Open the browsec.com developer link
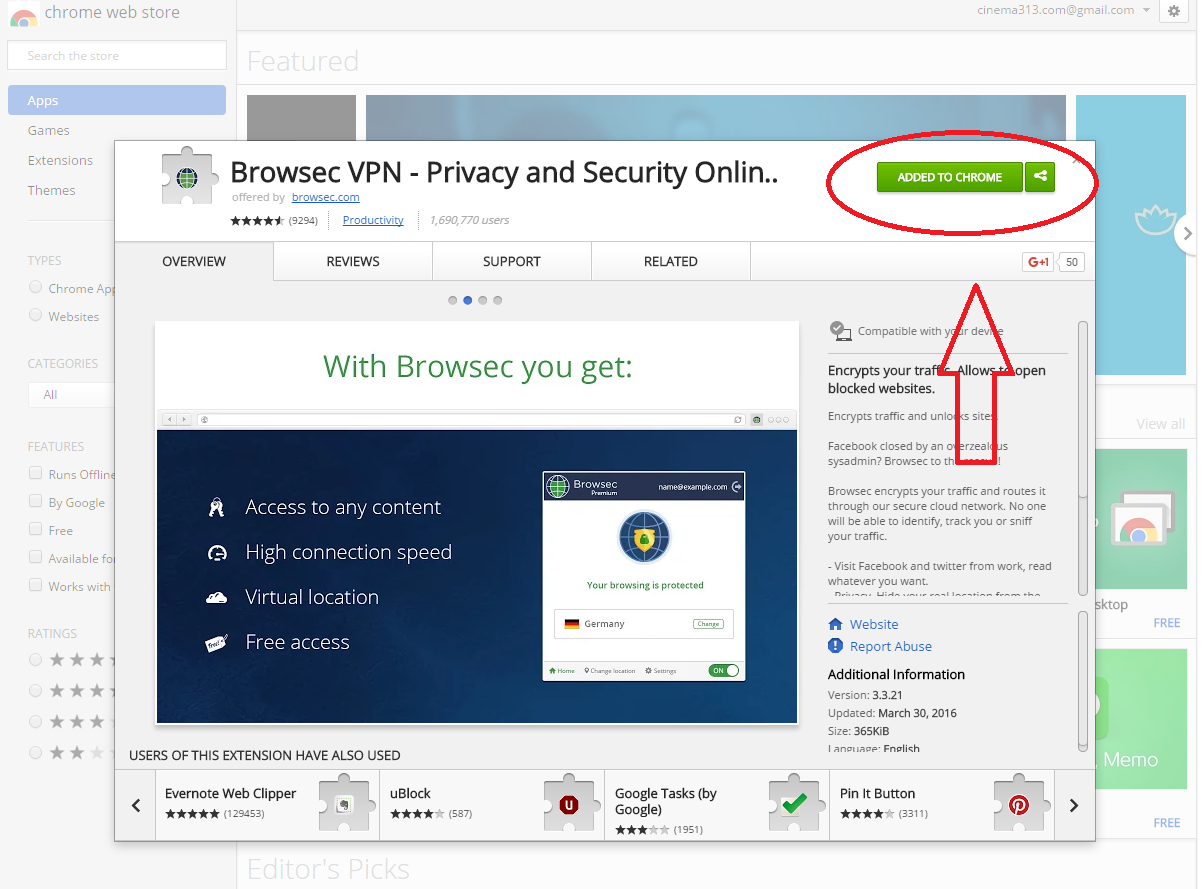The height and width of the screenshot is (889, 1204). [x=326, y=198]
